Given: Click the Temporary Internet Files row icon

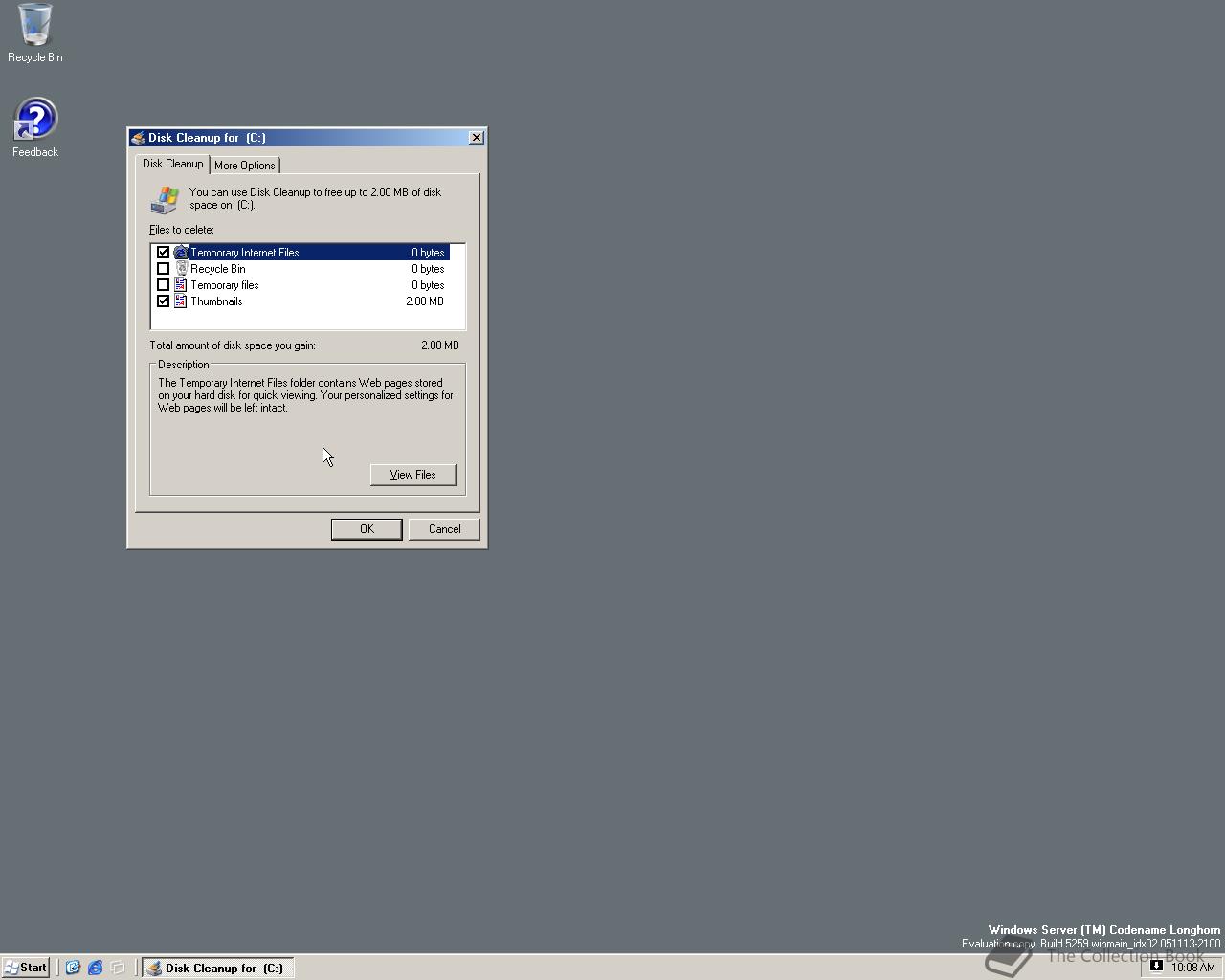Looking at the screenshot, I should coord(181,253).
